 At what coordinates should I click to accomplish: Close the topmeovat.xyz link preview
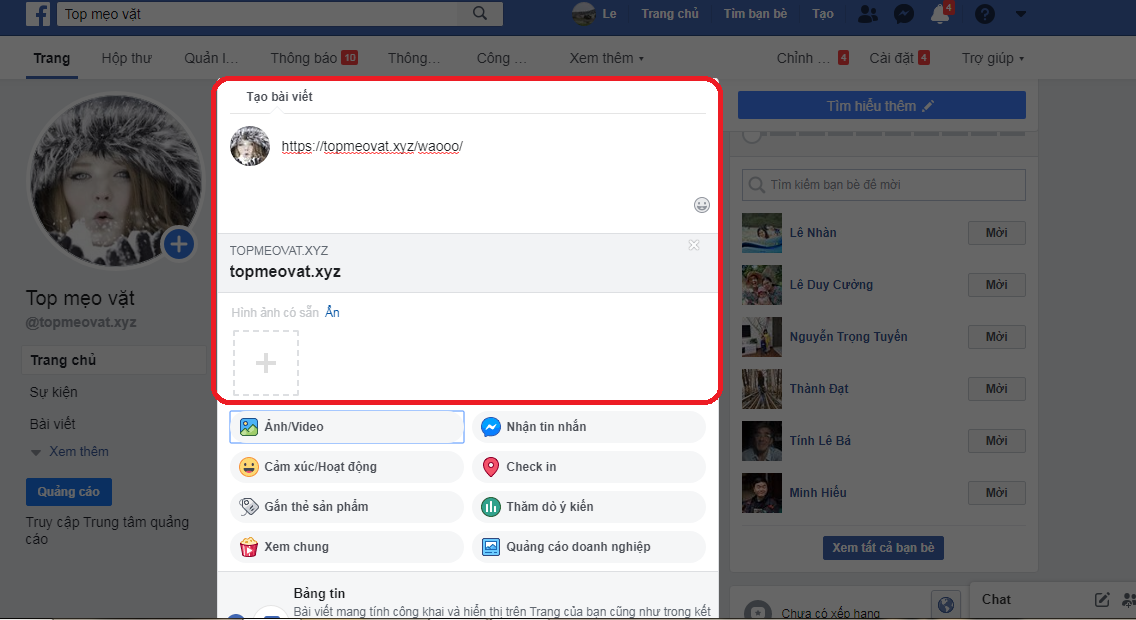(x=694, y=246)
